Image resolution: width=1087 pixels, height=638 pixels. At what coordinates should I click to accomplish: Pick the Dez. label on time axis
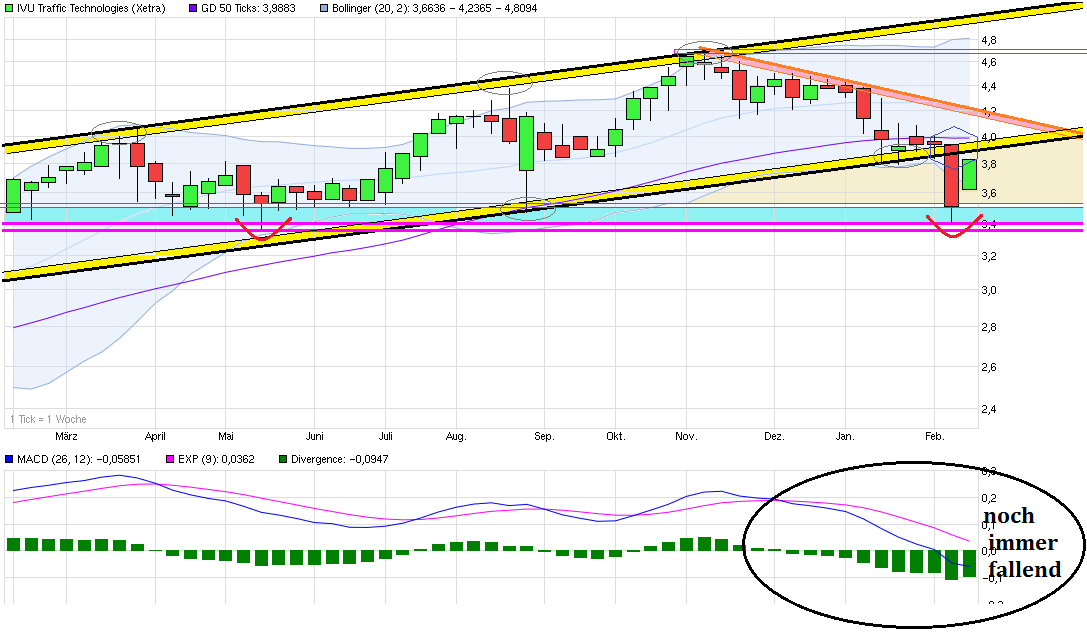(774, 436)
